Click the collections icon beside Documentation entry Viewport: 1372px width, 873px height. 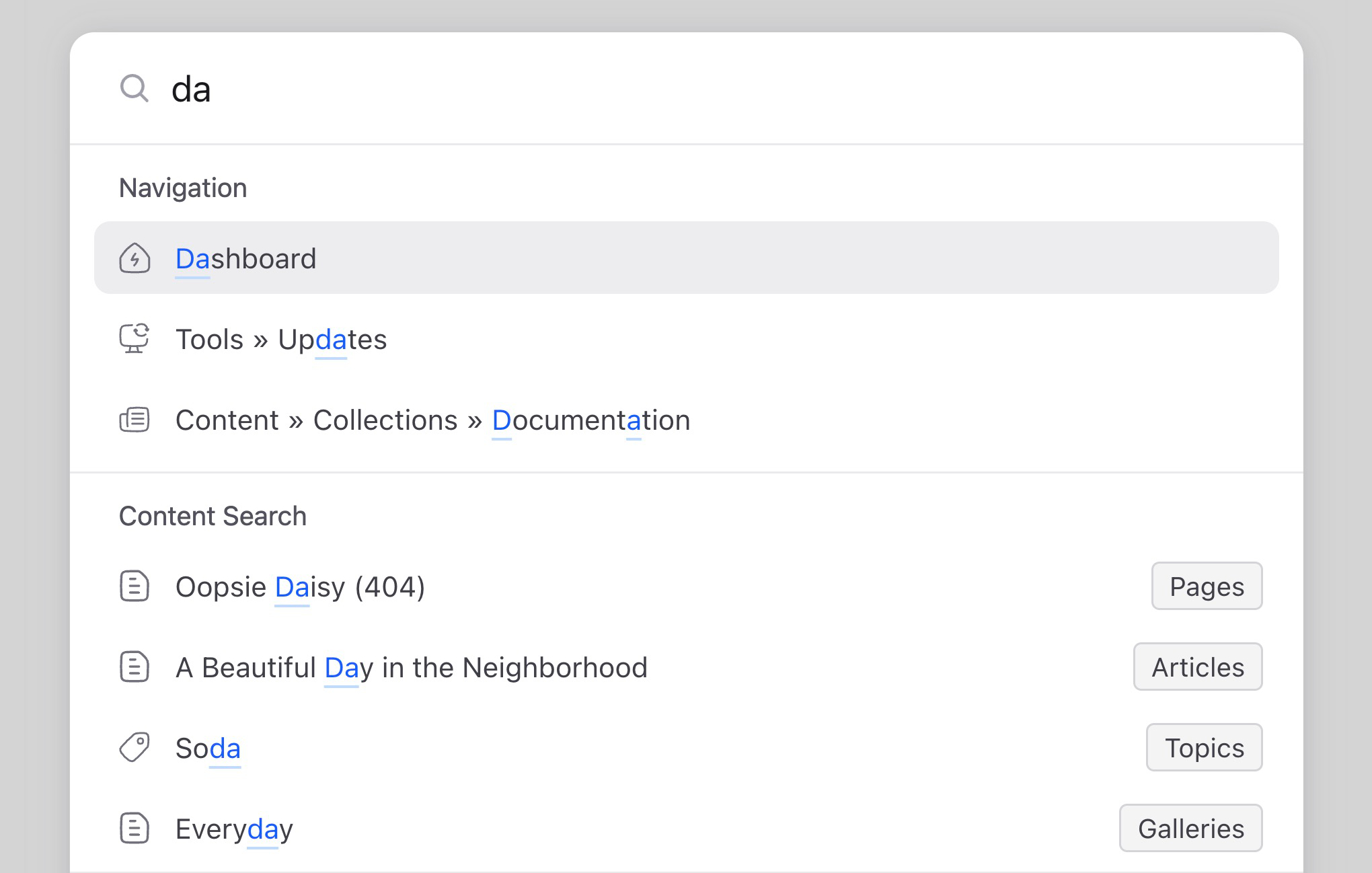(134, 420)
